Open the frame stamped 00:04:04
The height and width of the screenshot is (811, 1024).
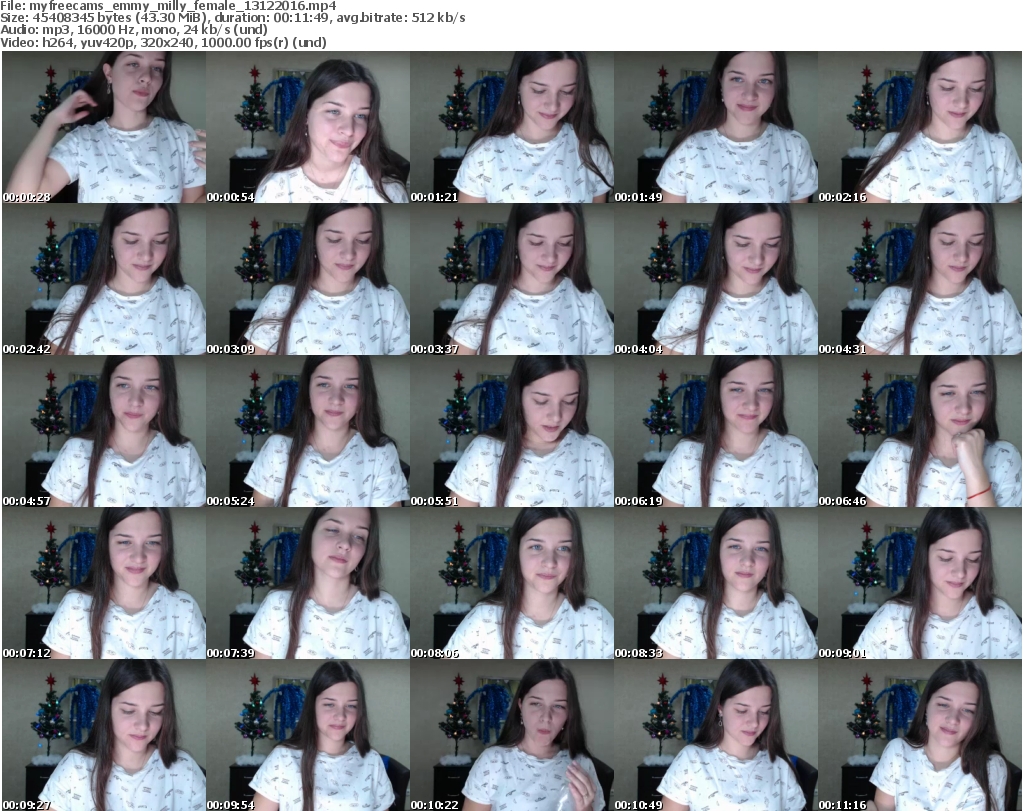click(716, 279)
